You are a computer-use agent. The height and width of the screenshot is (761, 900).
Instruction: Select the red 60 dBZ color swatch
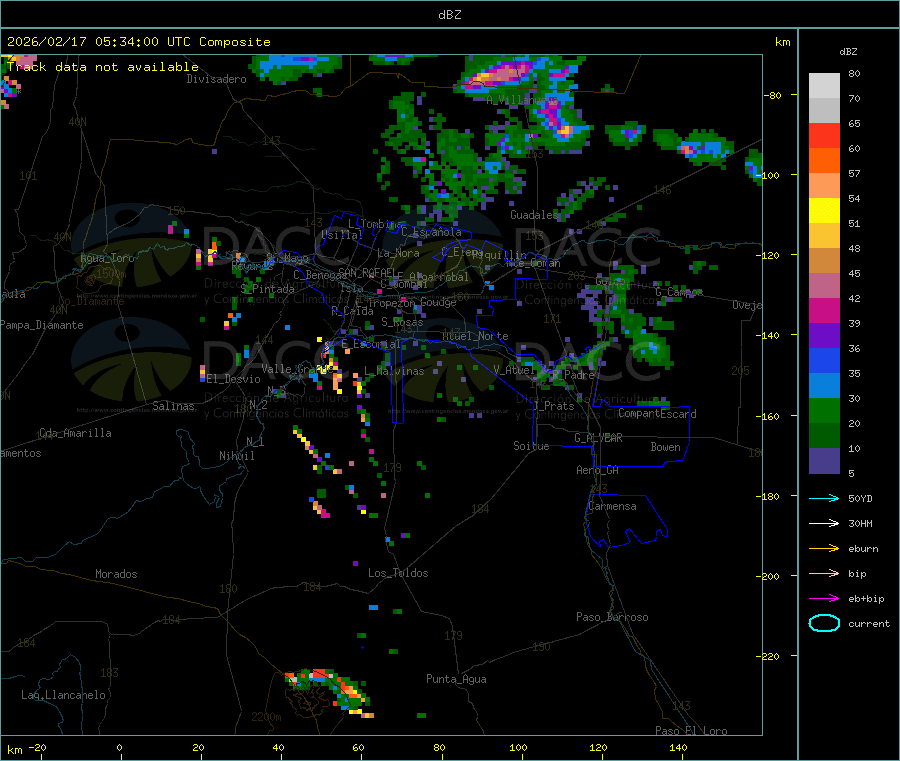[x=824, y=135]
